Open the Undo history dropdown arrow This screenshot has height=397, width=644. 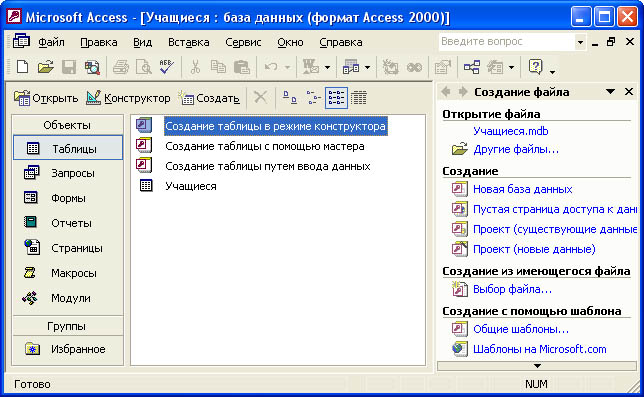288,67
